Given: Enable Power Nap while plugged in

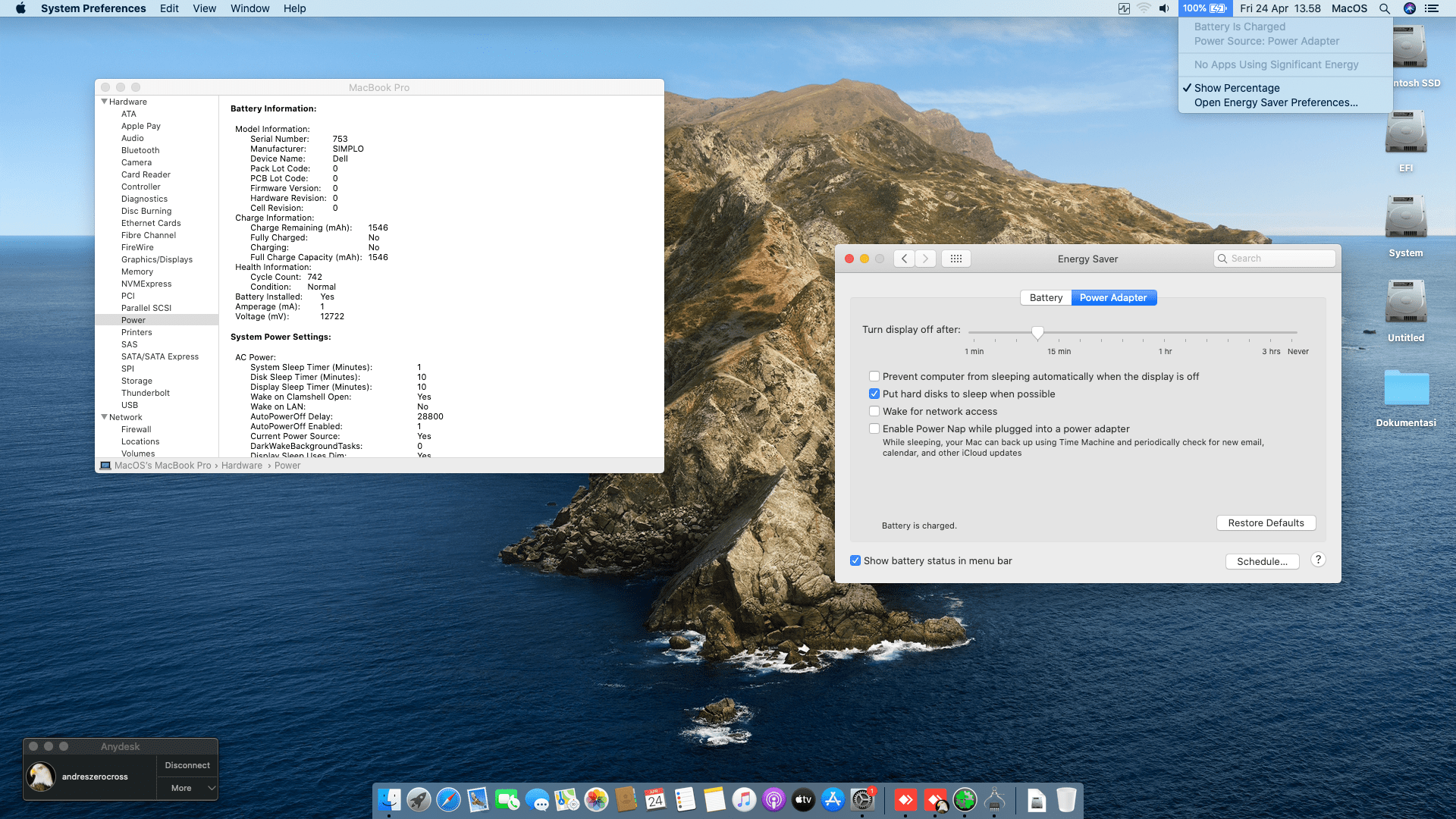Looking at the screenshot, I should 874,428.
